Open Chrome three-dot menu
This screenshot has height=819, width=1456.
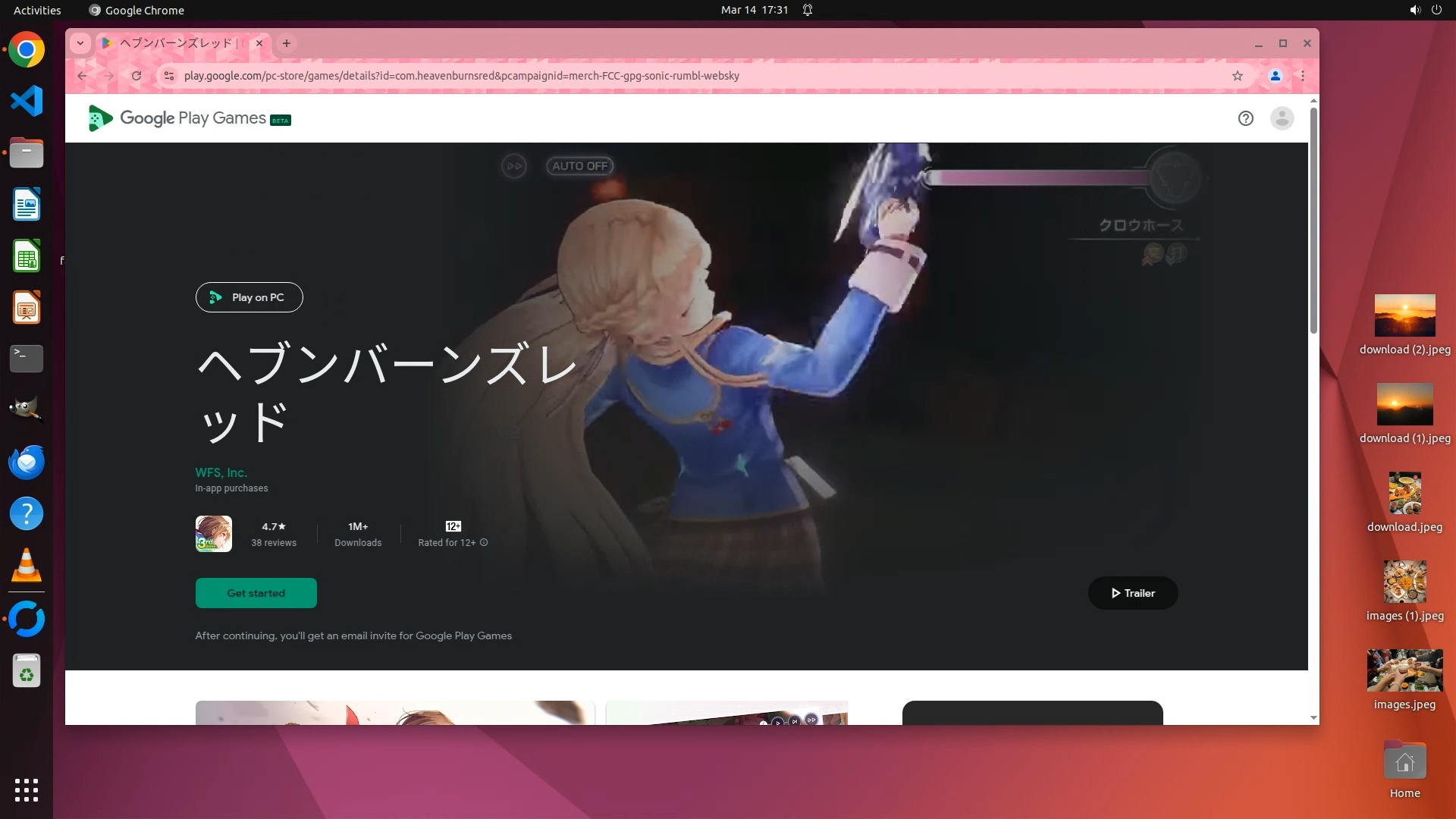tap(1303, 76)
